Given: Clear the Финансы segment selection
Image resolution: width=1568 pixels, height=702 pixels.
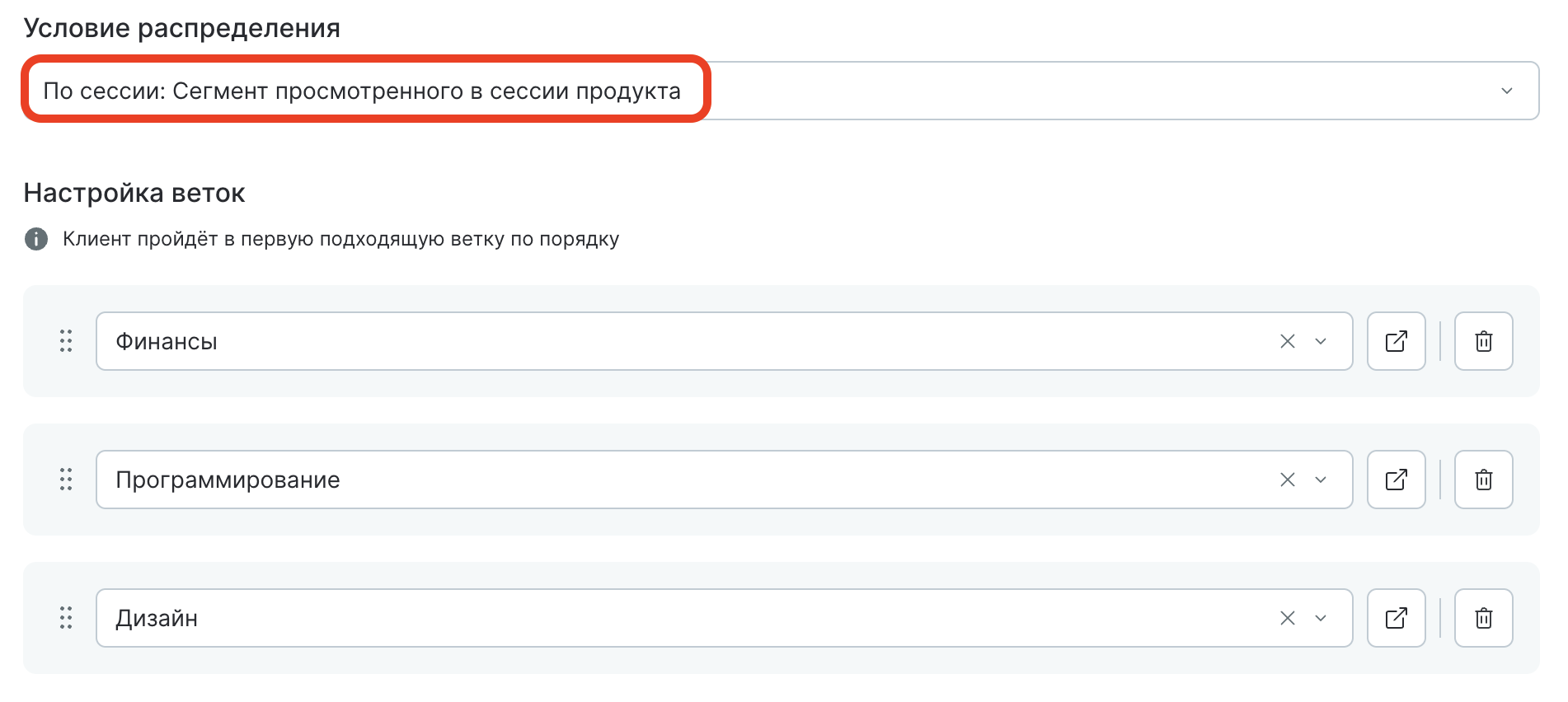Looking at the screenshot, I should click(1287, 341).
